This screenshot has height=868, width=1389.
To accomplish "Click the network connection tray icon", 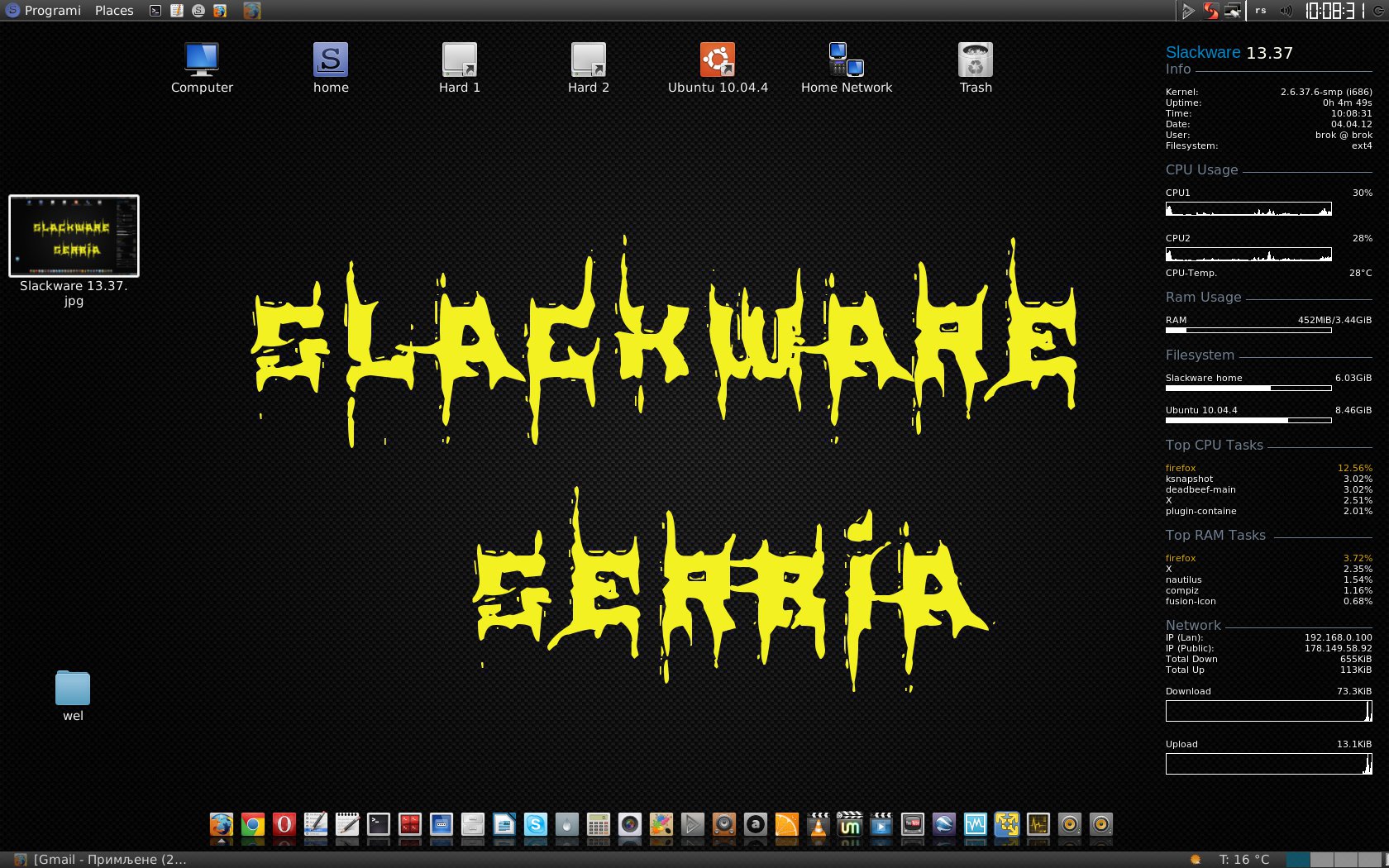I will tap(1233, 11).
